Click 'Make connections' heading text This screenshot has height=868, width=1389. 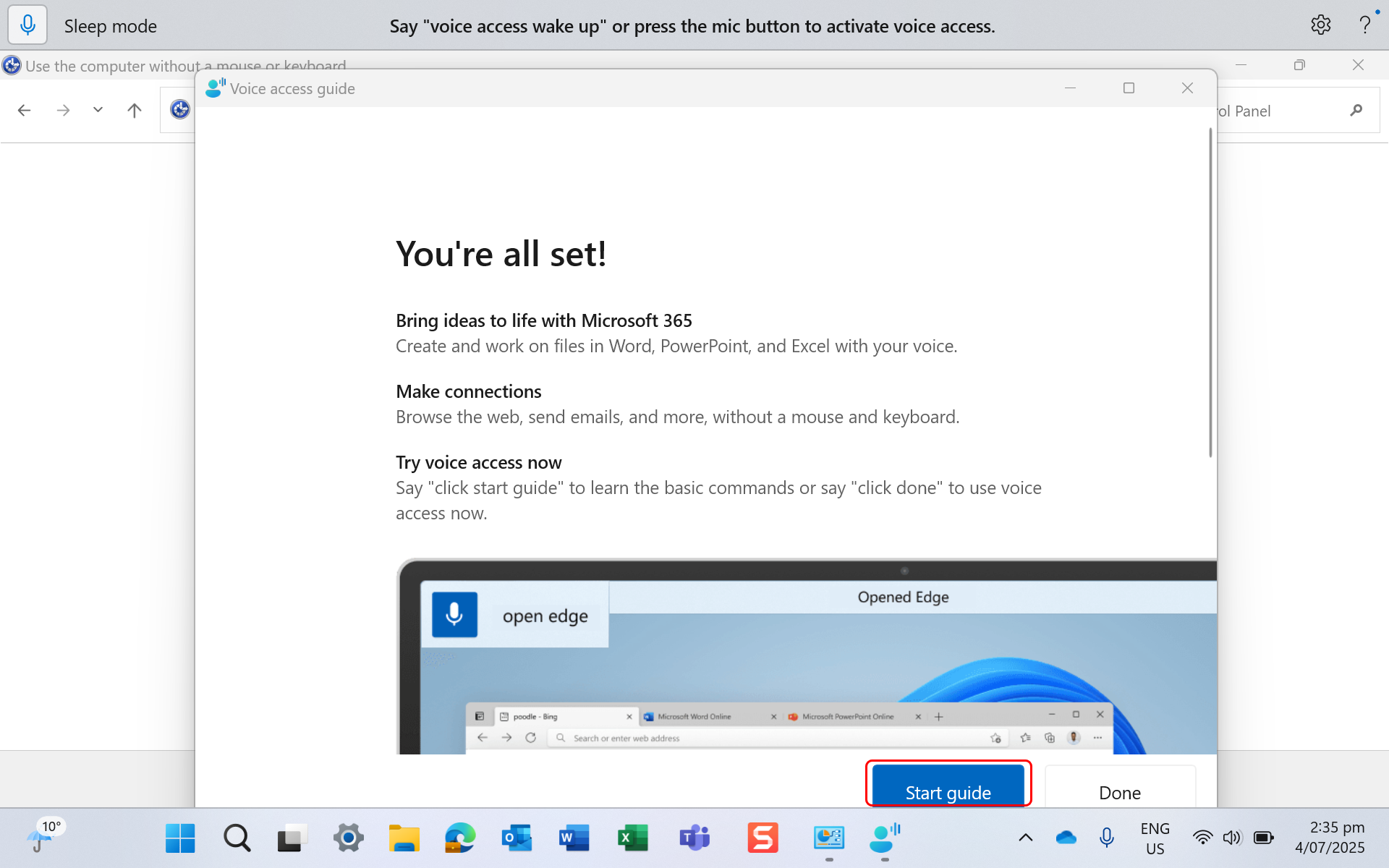[x=469, y=391]
